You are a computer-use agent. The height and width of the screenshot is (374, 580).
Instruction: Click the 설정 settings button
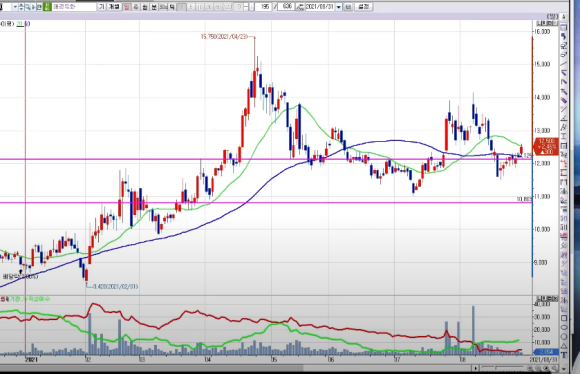[x=363, y=7]
